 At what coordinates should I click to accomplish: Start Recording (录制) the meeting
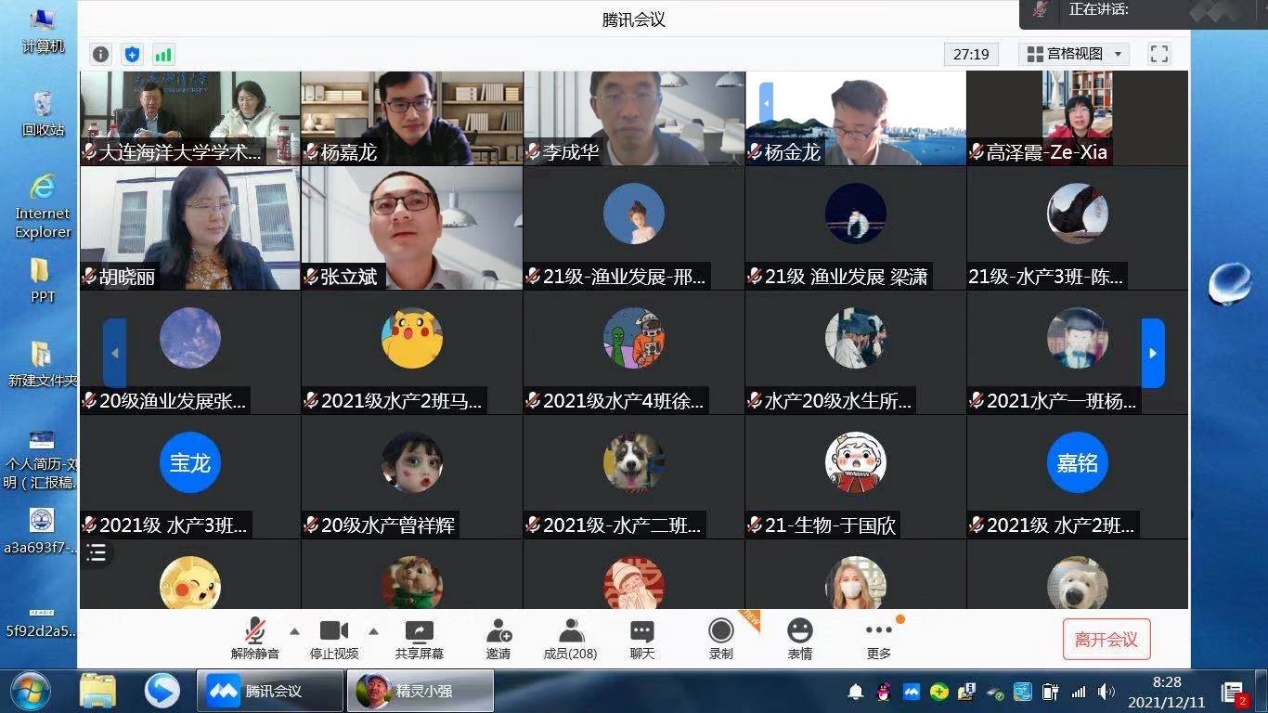[720, 638]
